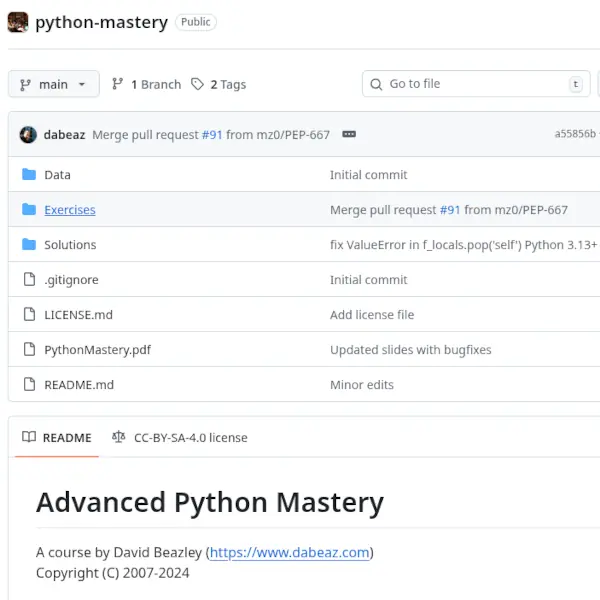Viewport: 600px width, 600px height.
Task: Focus the Go to file input field
Action: click(x=476, y=84)
